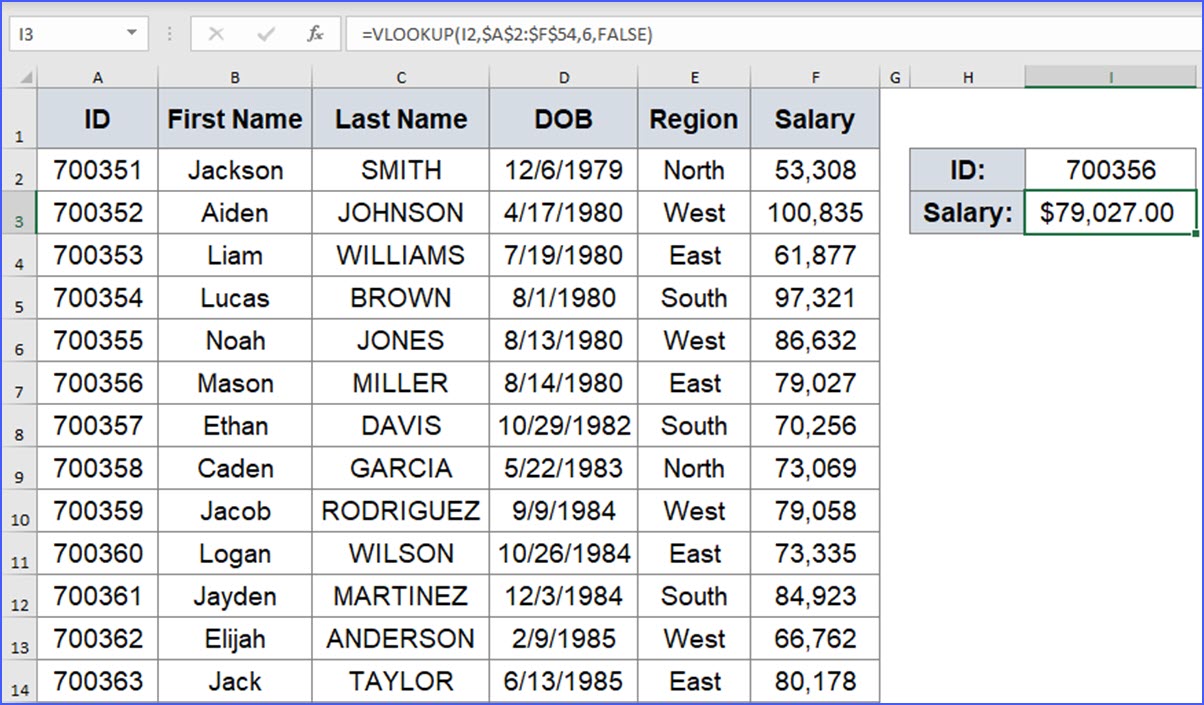Select the ID input cell containing 700356

(1110, 170)
